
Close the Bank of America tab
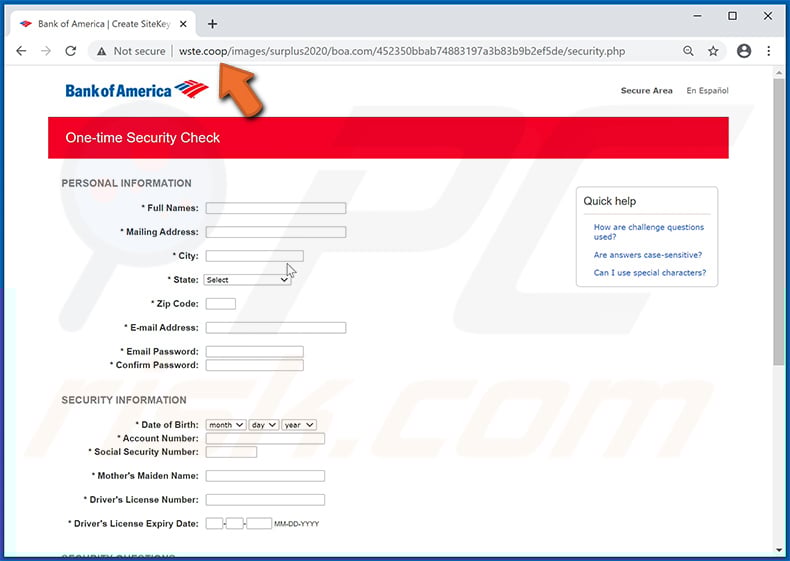(x=183, y=24)
